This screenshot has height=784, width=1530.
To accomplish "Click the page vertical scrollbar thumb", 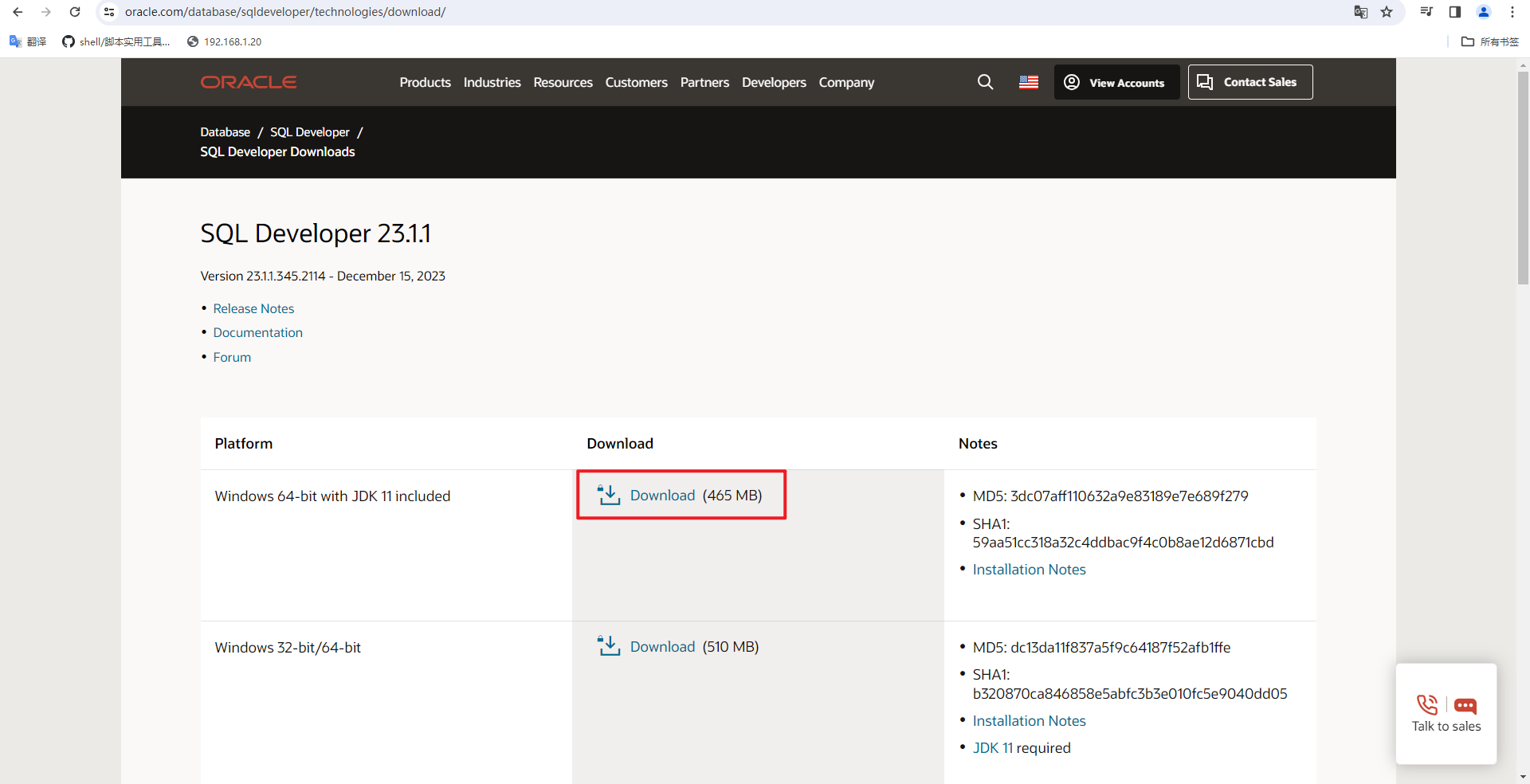I will [1523, 175].
